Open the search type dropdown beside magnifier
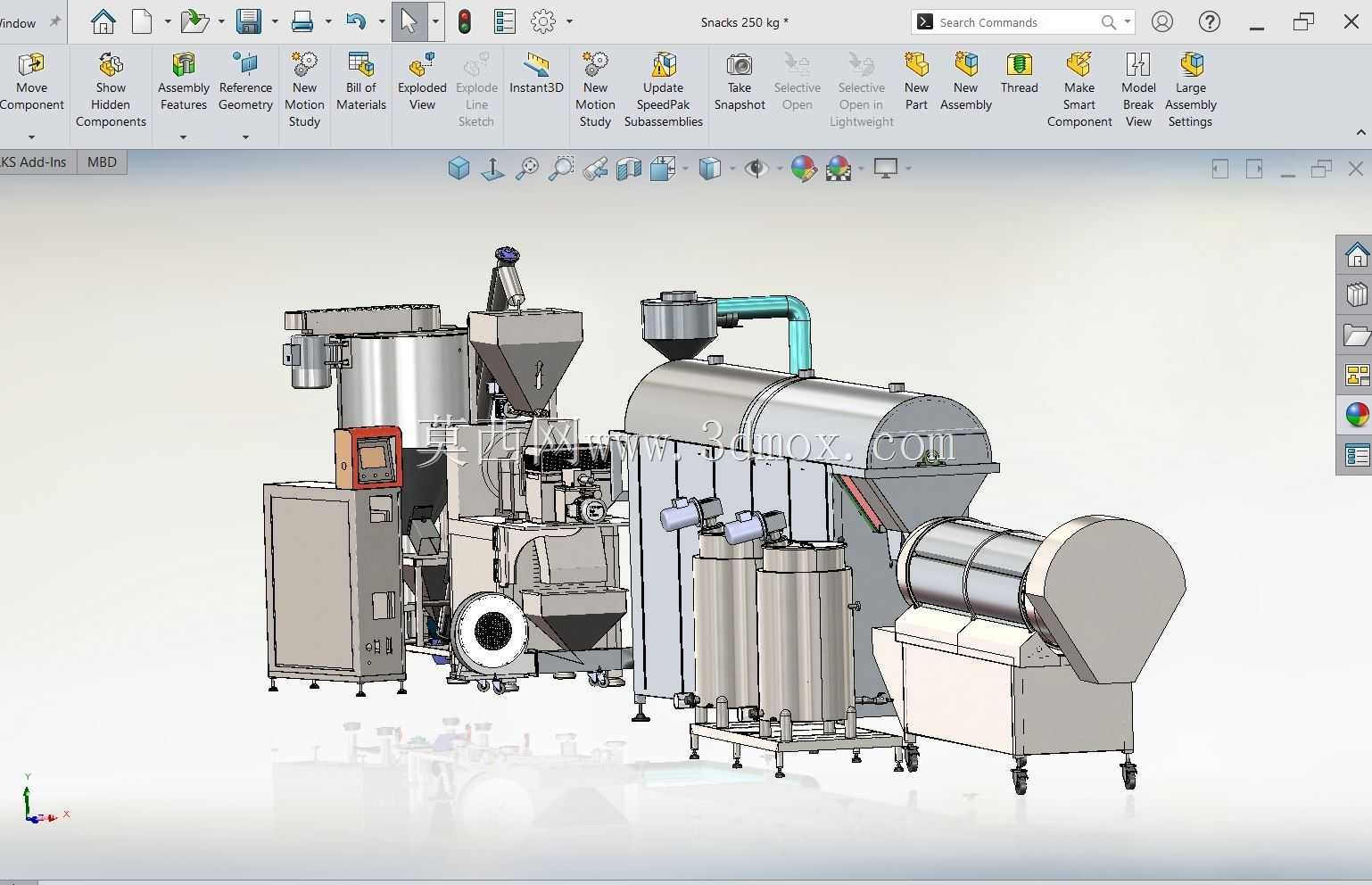Viewport: 1372px width, 885px height. click(1128, 21)
